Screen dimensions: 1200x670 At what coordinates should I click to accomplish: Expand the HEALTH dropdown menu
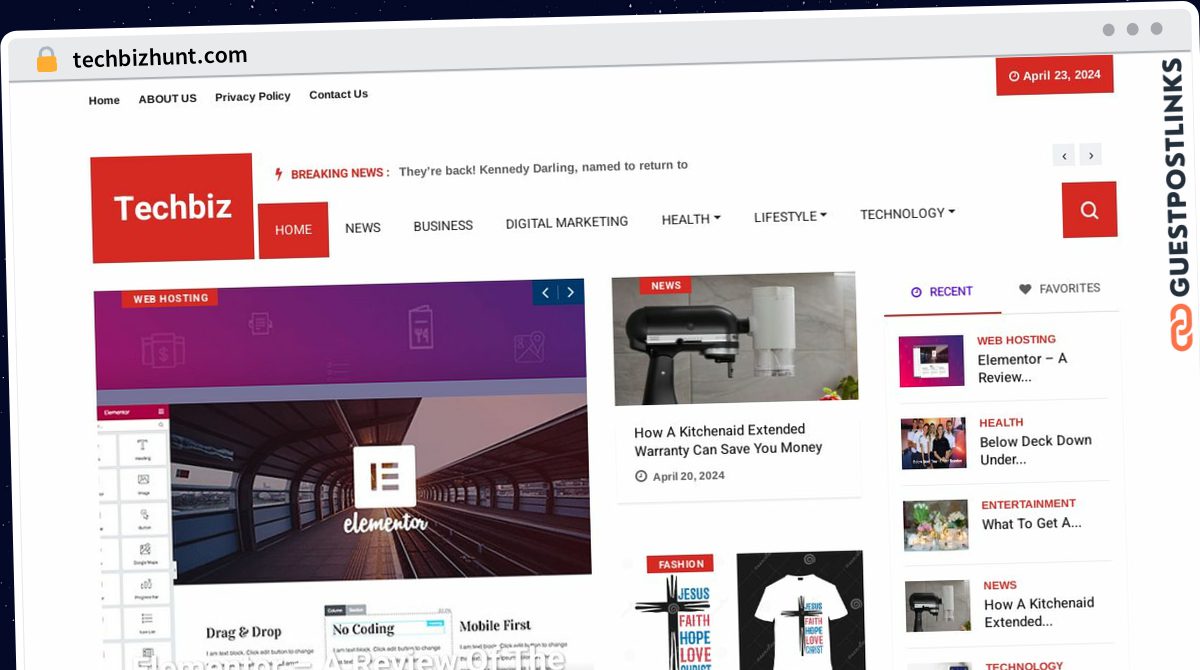691,219
